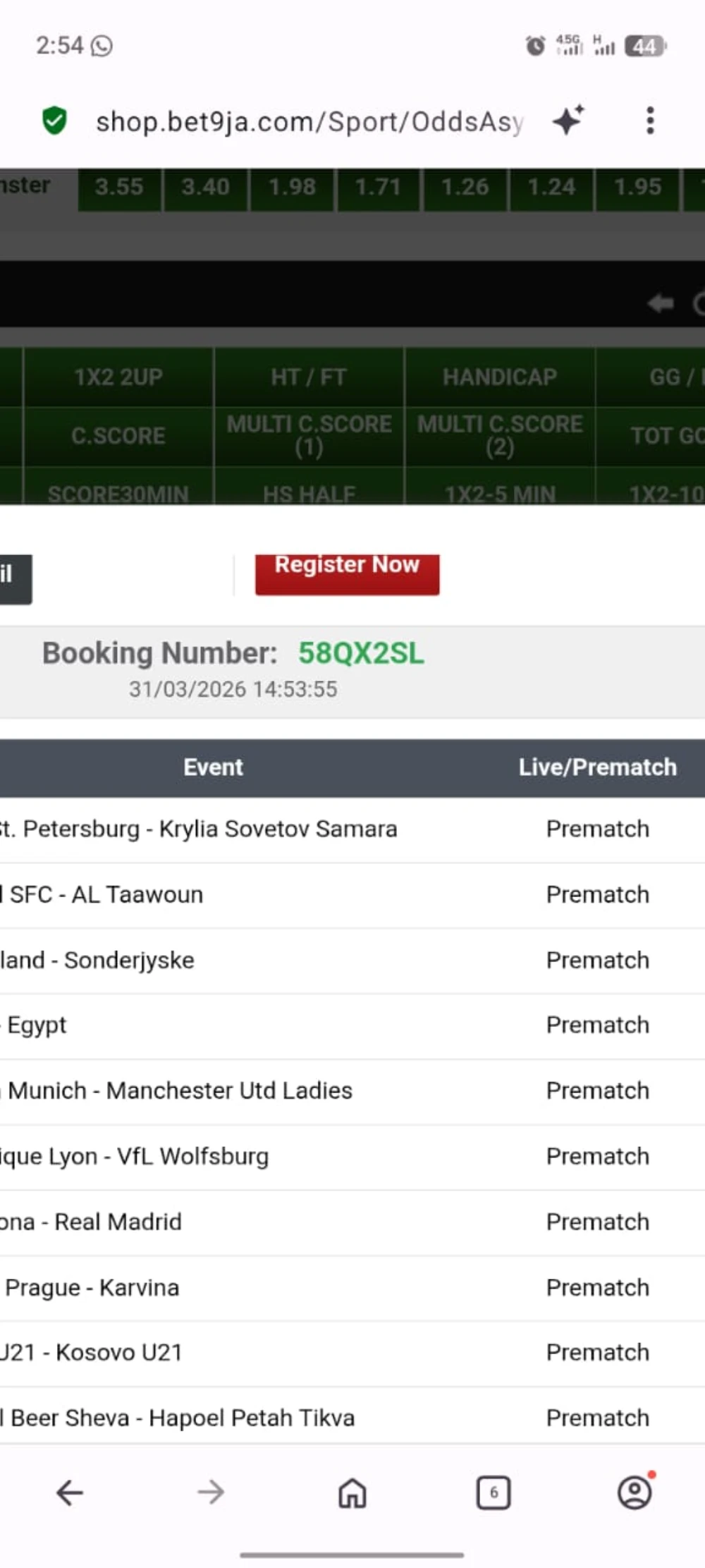Open the tab switcher showing 6 tabs
Viewport: 705px width, 1568px height.
[x=493, y=1493]
